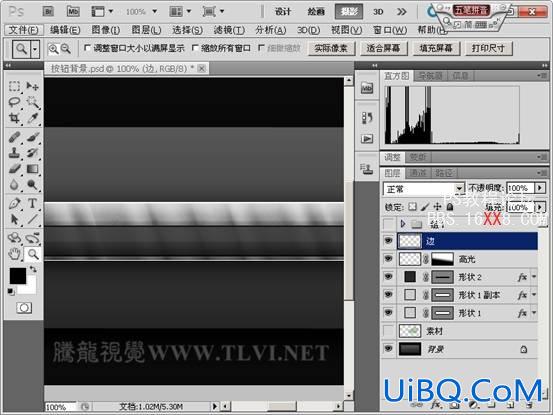Image resolution: width=553 pixels, height=415 pixels.
Task: Open the 滤镜(T) menu
Action: (x=229, y=30)
